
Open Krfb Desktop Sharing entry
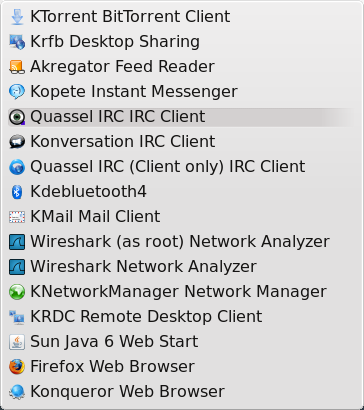(182, 42)
